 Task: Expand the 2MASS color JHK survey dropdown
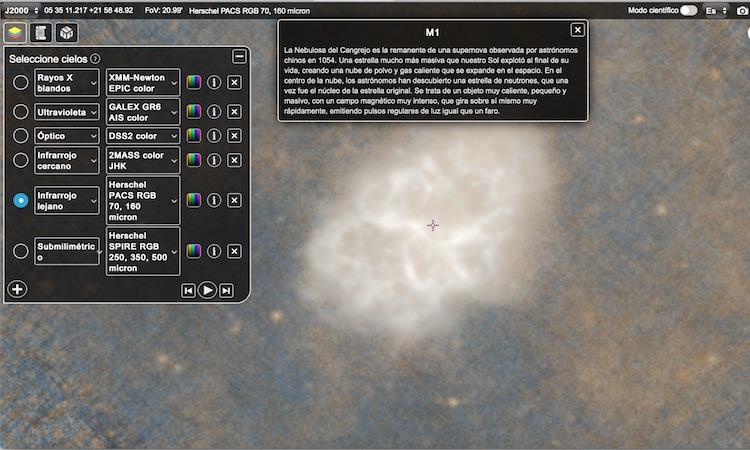click(143, 160)
